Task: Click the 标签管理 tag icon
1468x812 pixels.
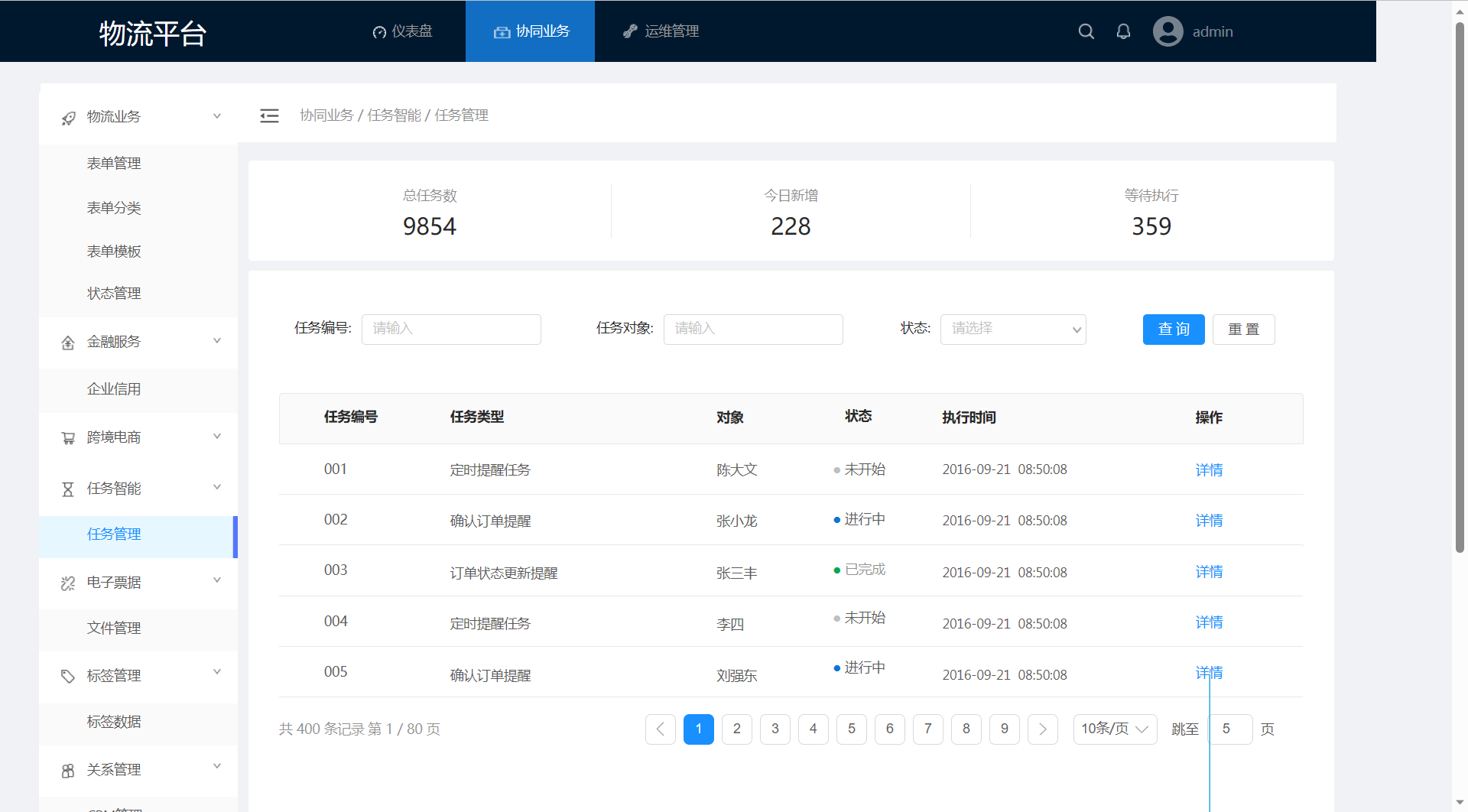Action: (68, 677)
